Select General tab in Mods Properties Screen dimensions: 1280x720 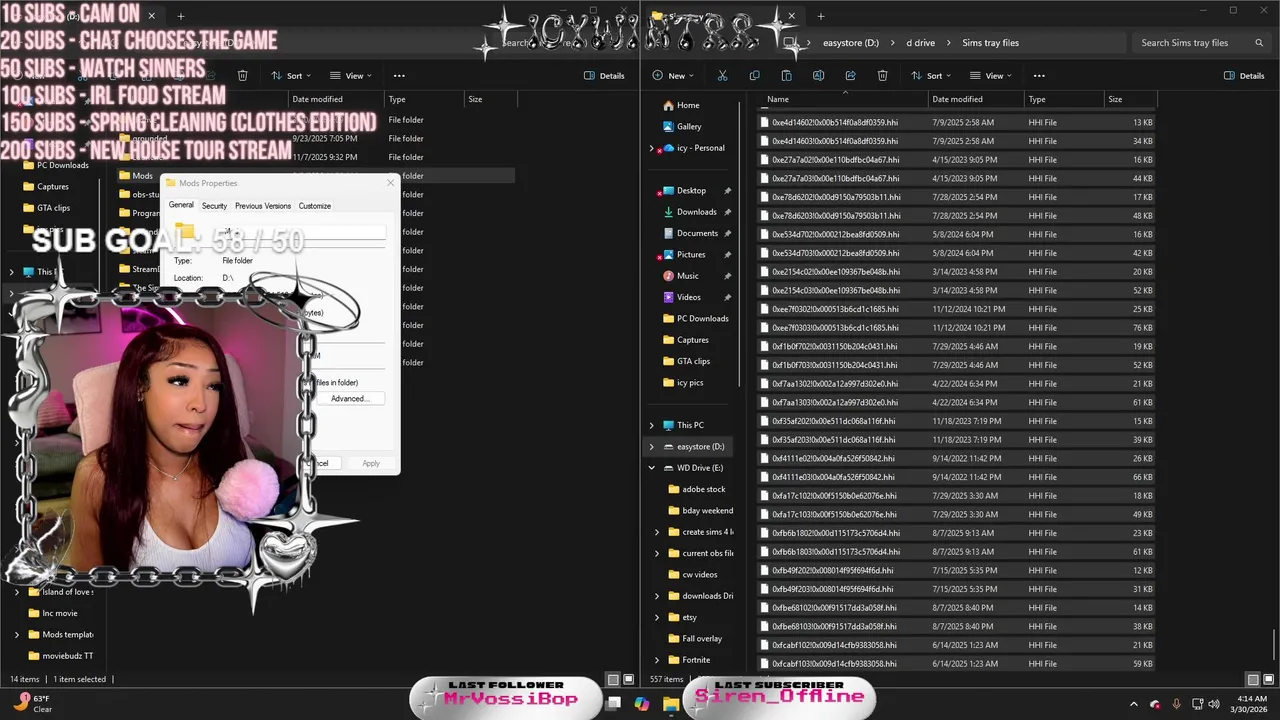coord(181,205)
